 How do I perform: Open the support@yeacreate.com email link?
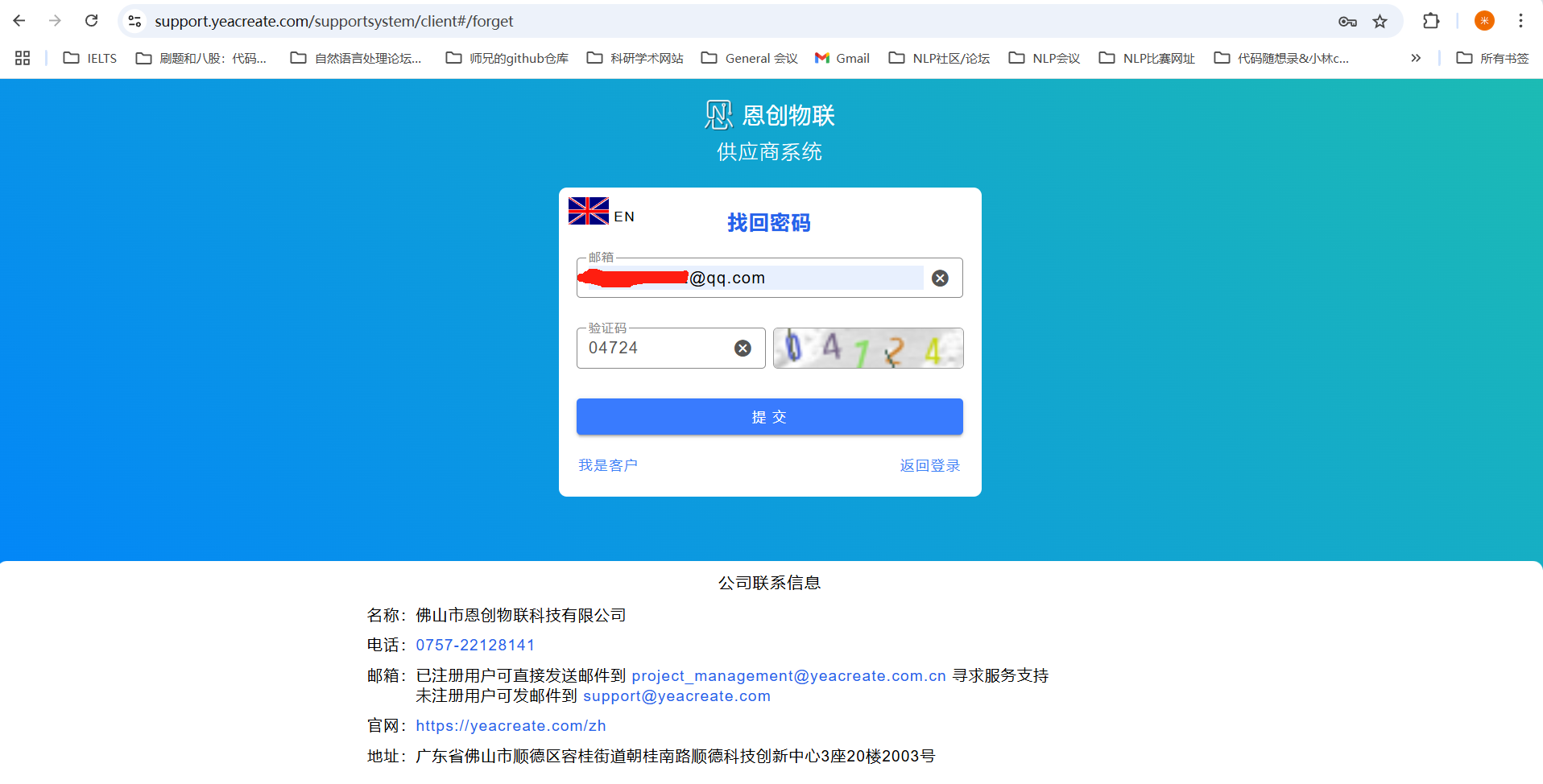[676, 696]
